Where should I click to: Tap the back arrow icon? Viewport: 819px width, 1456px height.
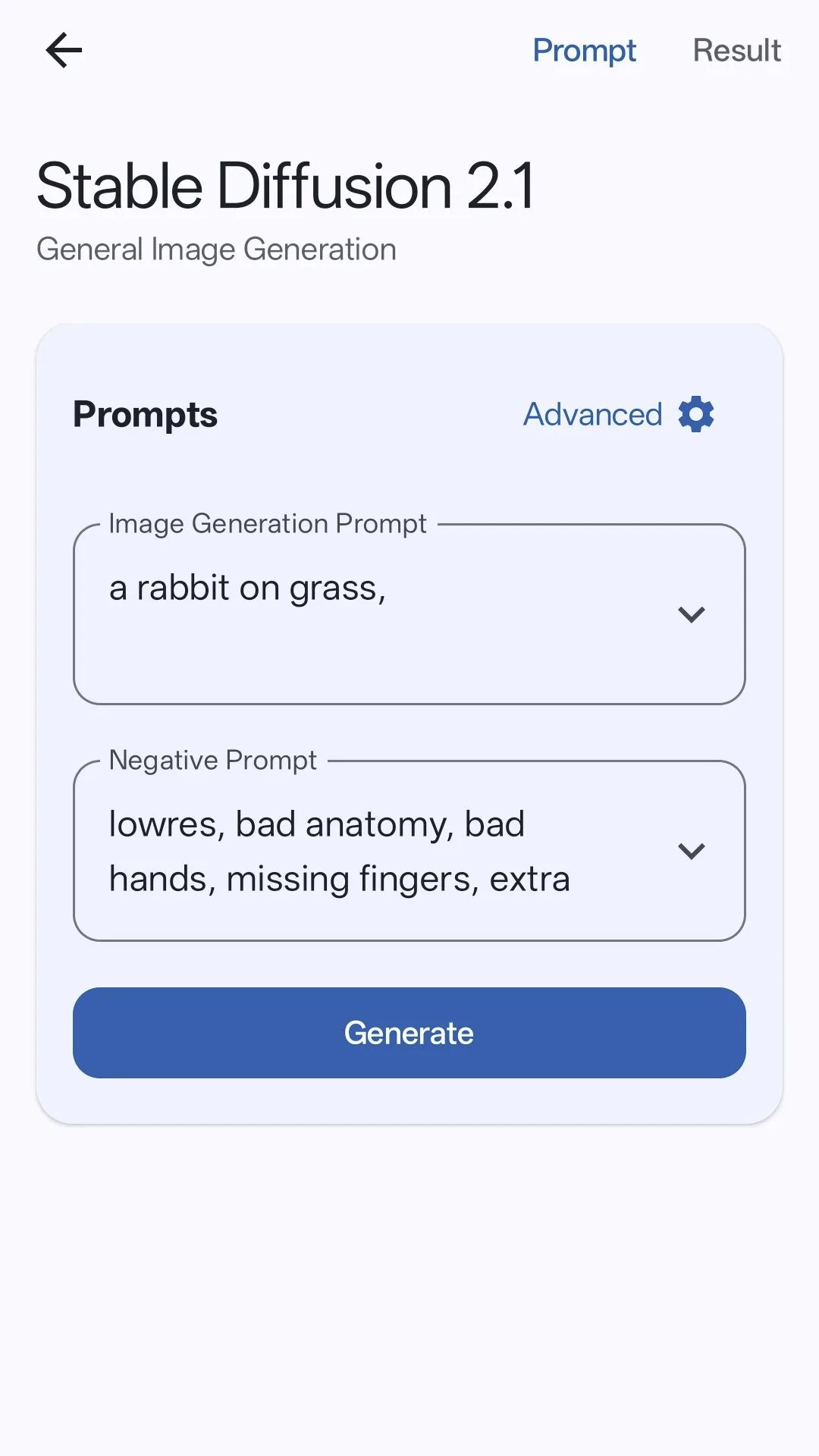coord(64,51)
